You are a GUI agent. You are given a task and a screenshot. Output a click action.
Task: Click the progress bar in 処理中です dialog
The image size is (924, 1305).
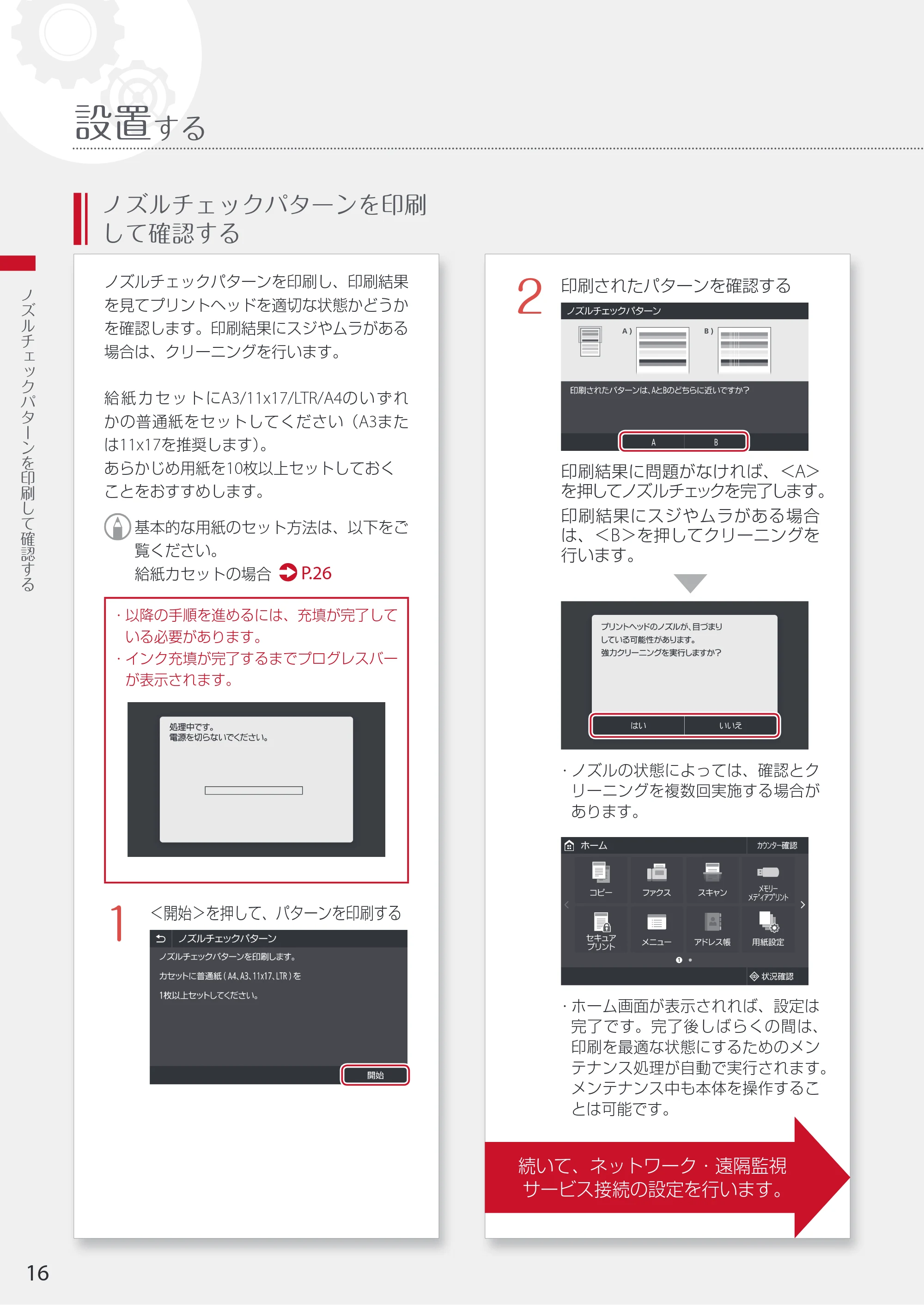click(254, 791)
